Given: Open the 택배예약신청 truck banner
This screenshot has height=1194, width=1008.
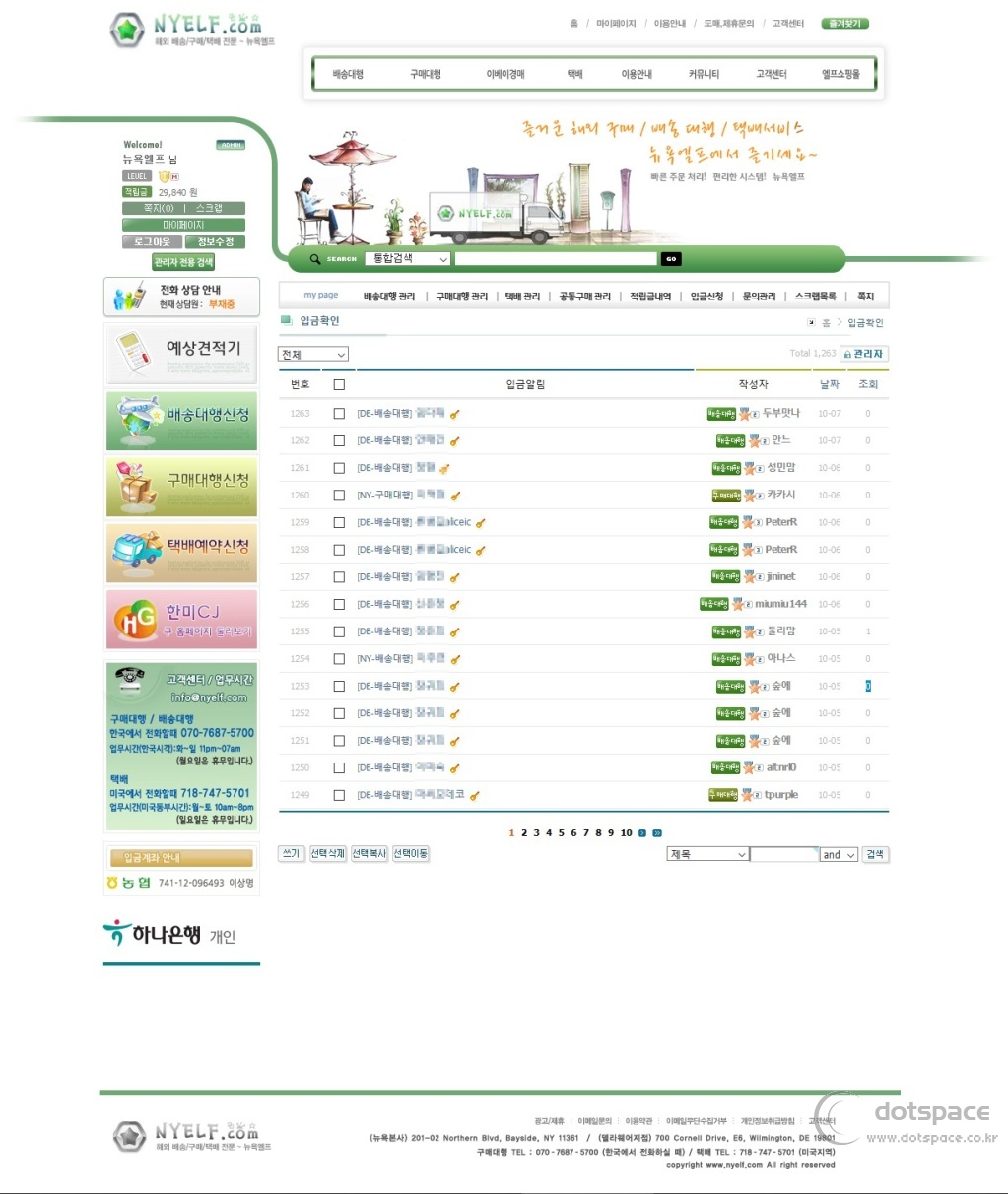Looking at the screenshot, I should click(181, 552).
